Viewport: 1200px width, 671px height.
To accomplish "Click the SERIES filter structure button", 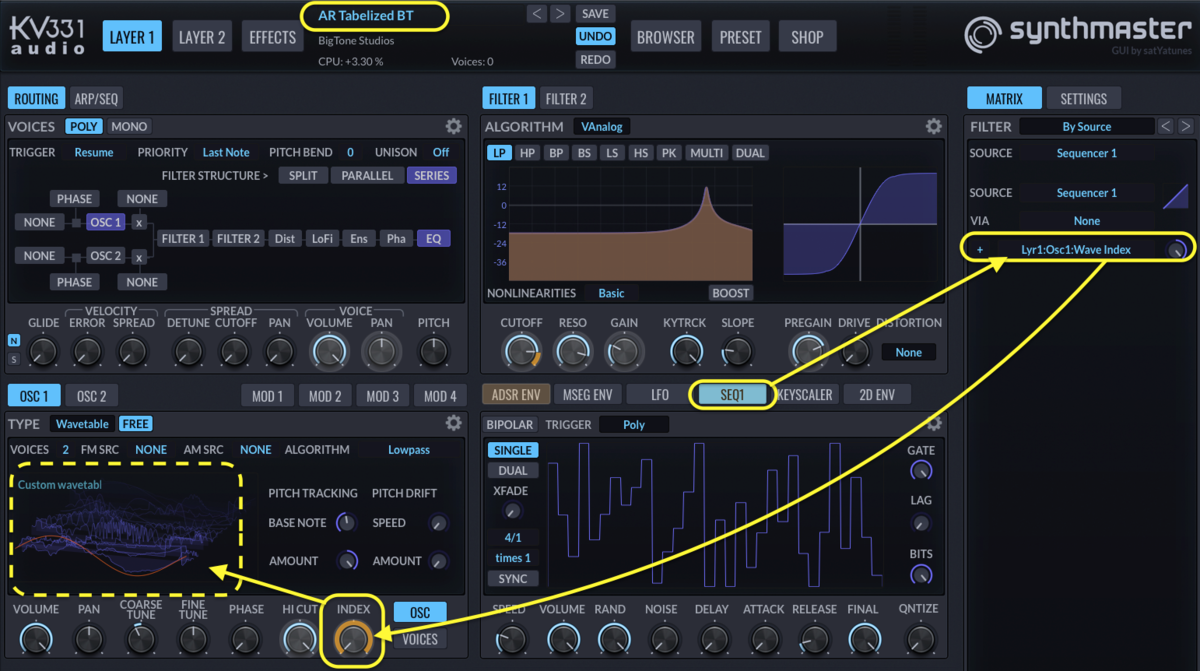I will tap(431, 175).
